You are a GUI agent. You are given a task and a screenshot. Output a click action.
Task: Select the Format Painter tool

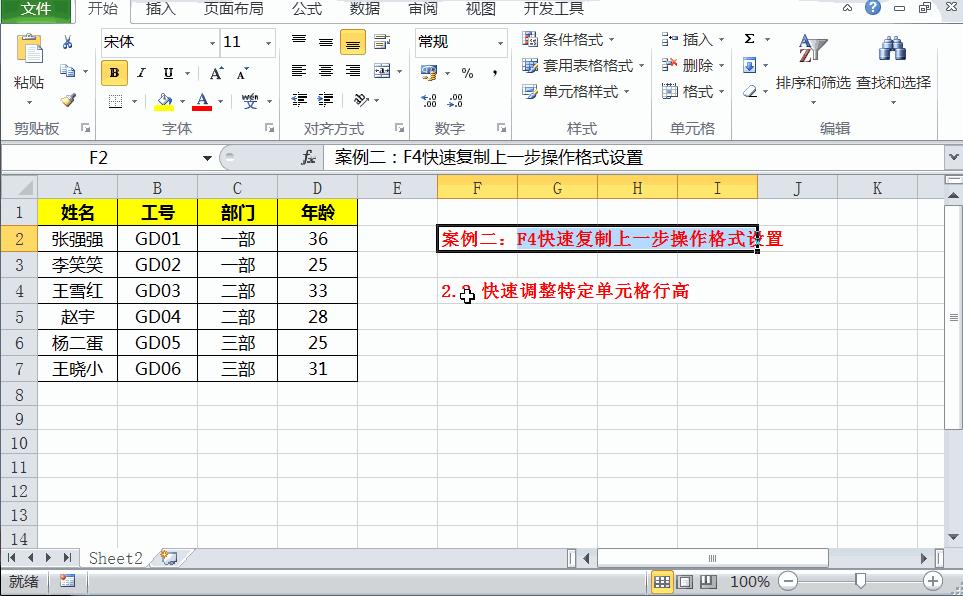tap(66, 98)
